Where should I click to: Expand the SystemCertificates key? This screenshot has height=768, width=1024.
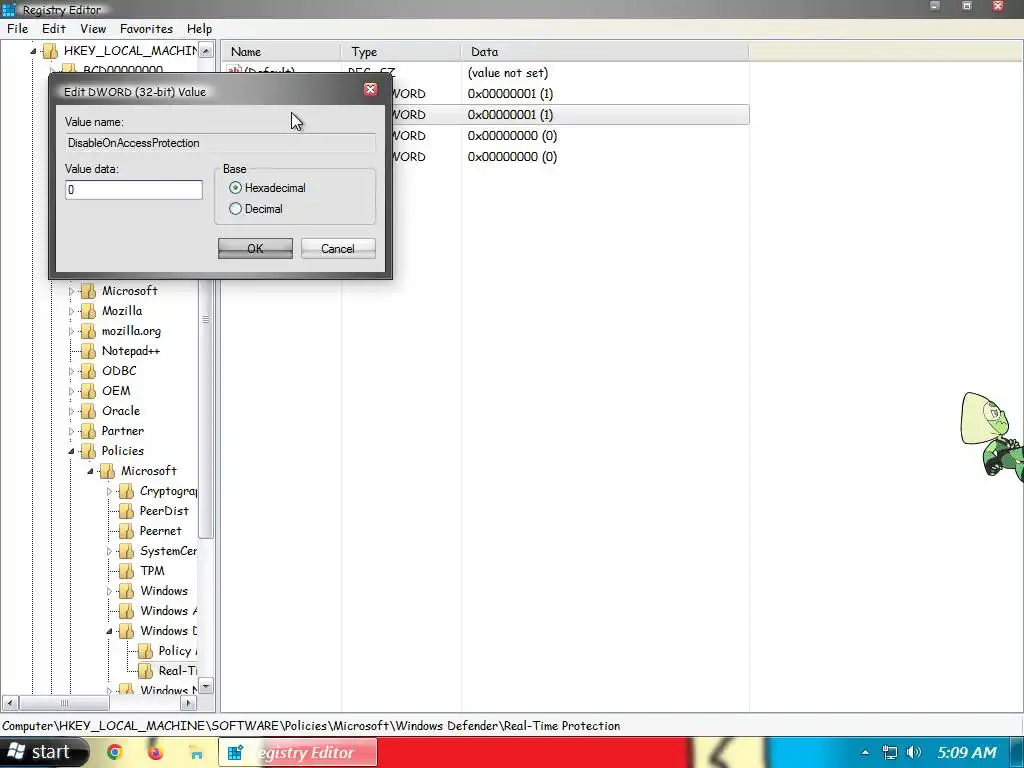click(110, 552)
